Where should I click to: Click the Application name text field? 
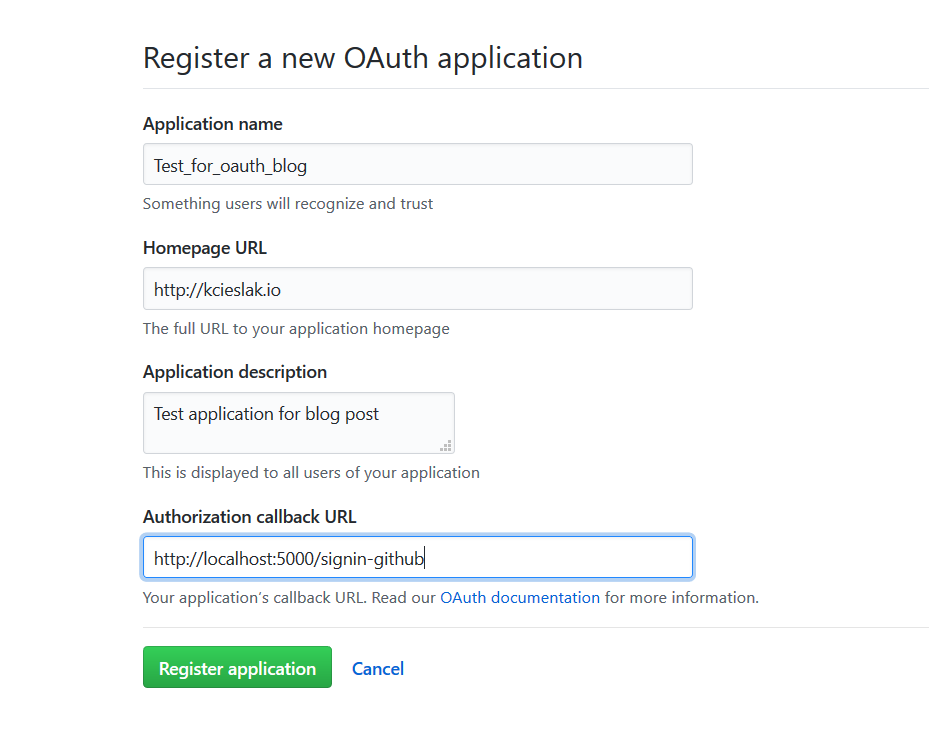(417, 164)
